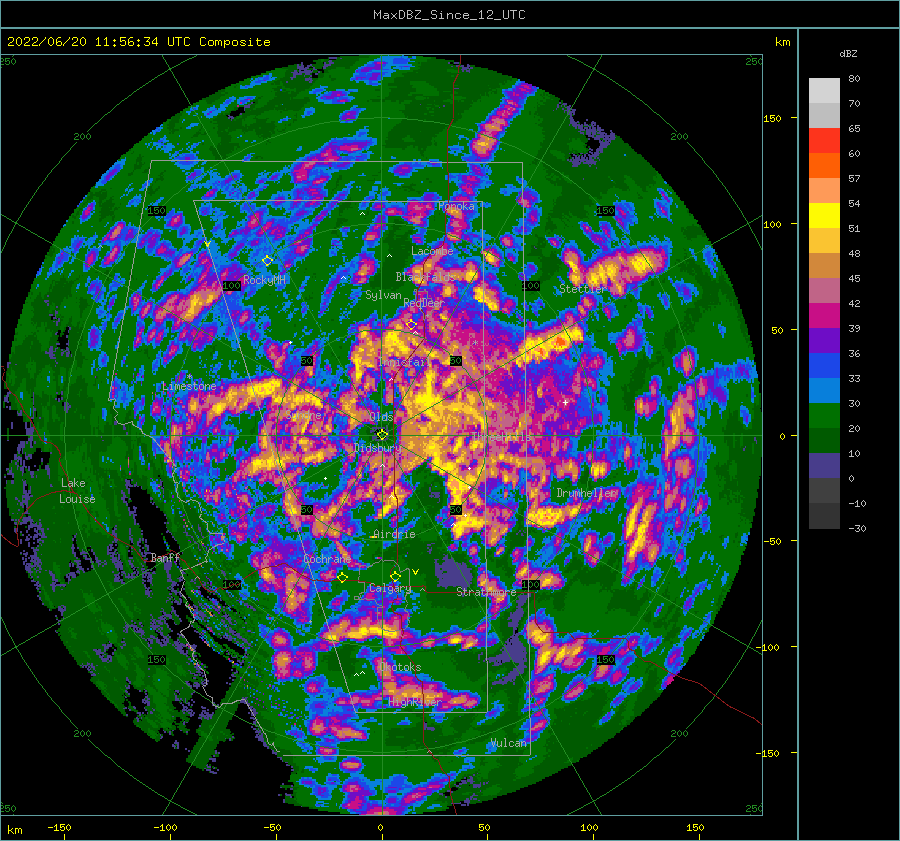Select the bright yellow 51-54 dBZ legend swatch
Viewport: 900px width, 841px height.
coord(824,216)
